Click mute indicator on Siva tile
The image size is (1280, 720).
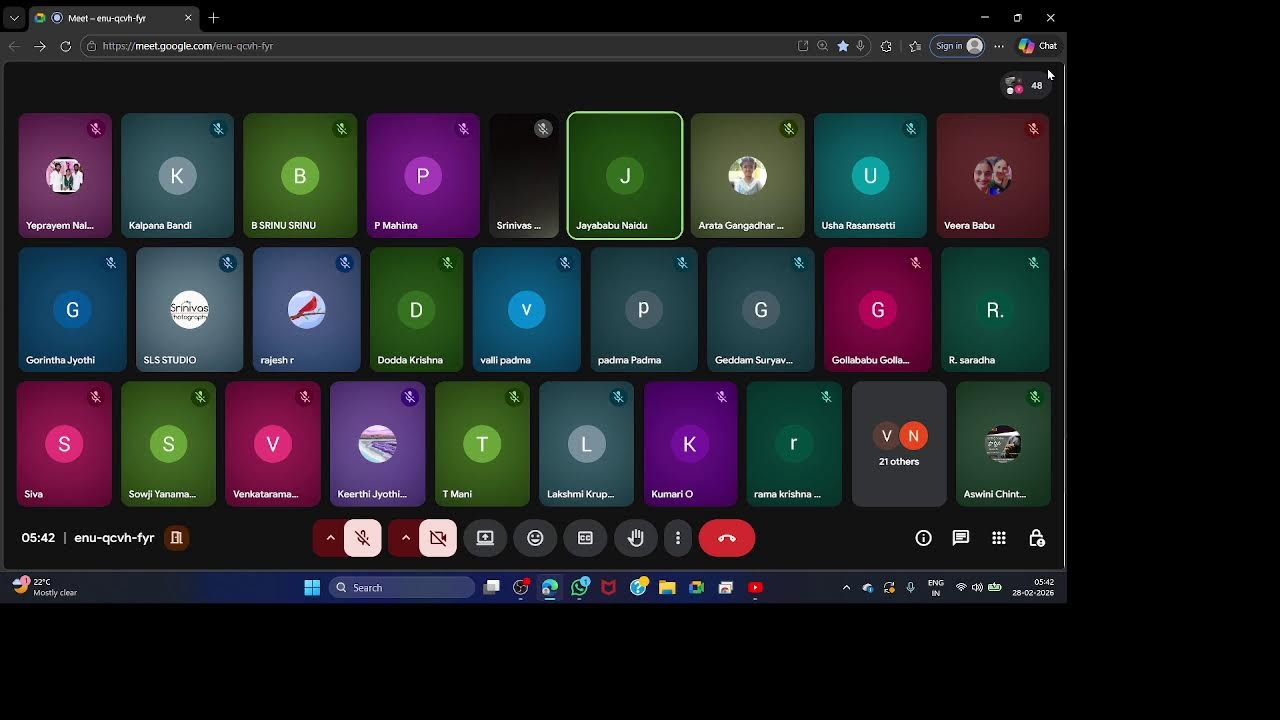click(96, 397)
